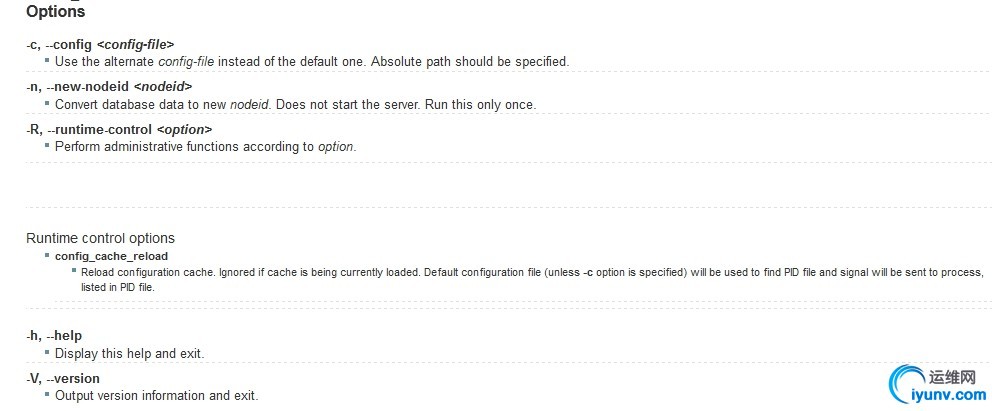Click the bullet before config_cache_reload
The width and height of the screenshot is (992, 411).
coord(46,256)
